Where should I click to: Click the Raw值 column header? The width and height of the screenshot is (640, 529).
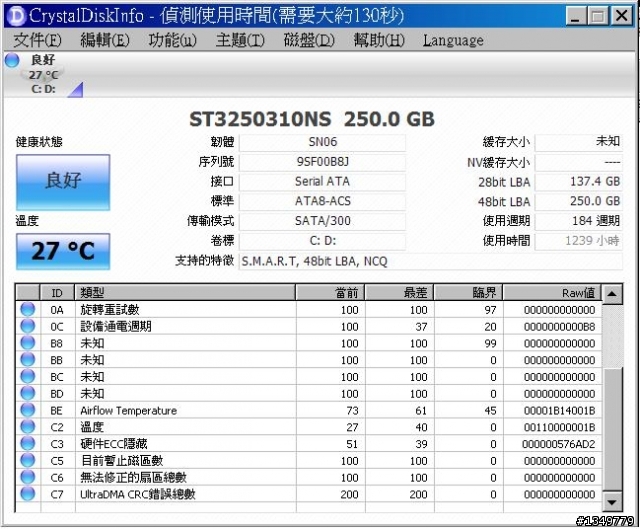click(552, 293)
